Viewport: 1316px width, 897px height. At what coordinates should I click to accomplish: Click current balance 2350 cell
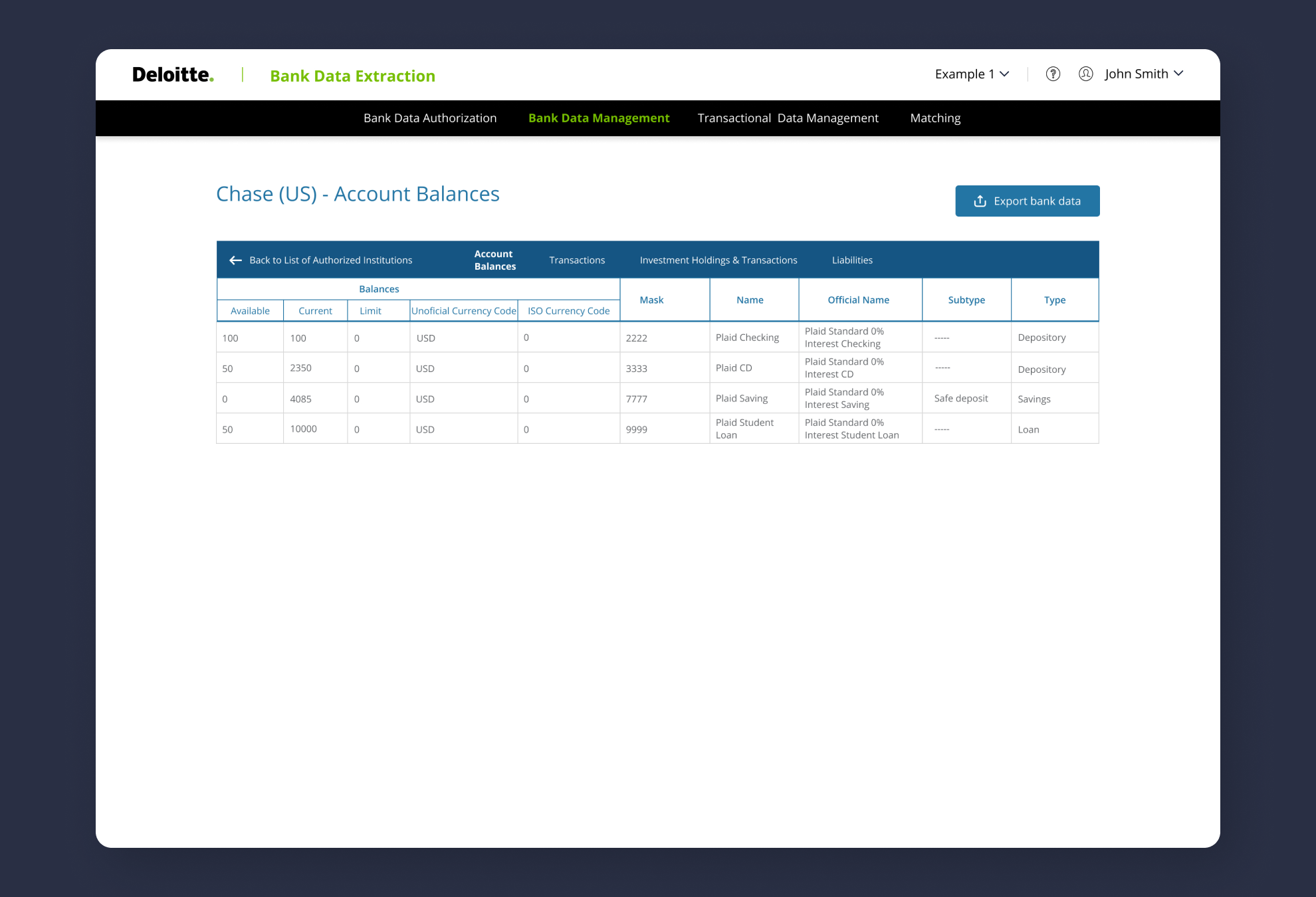tap(315, 368)
